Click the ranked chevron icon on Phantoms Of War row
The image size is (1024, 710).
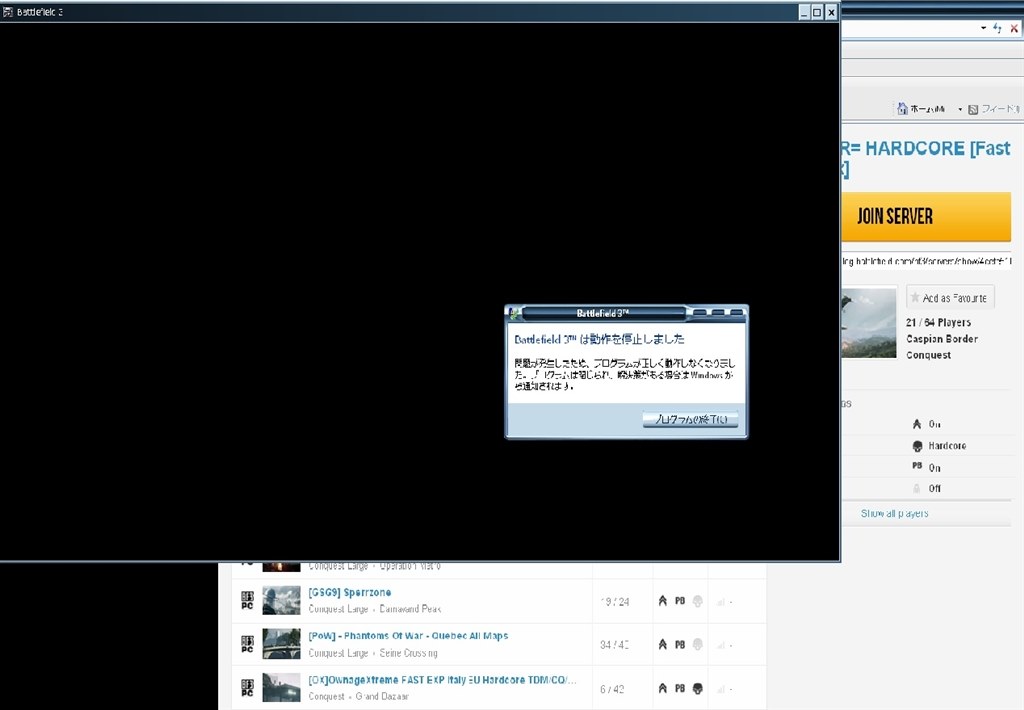[662, 644]
